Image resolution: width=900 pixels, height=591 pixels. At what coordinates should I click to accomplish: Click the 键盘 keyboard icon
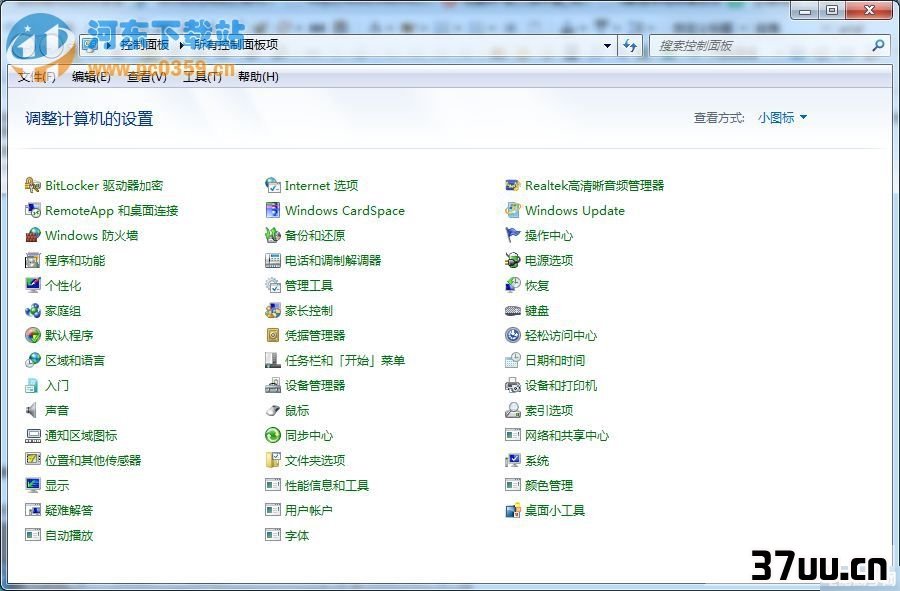(x=513, y=310)
